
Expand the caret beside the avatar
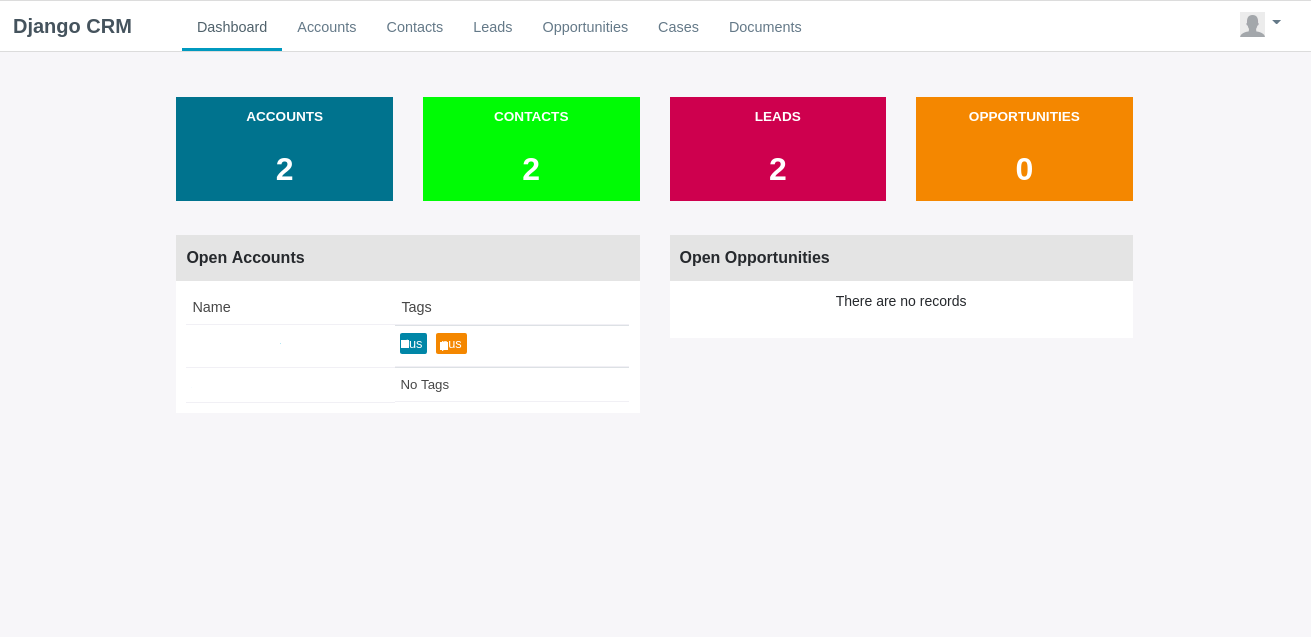[1276, 22]
